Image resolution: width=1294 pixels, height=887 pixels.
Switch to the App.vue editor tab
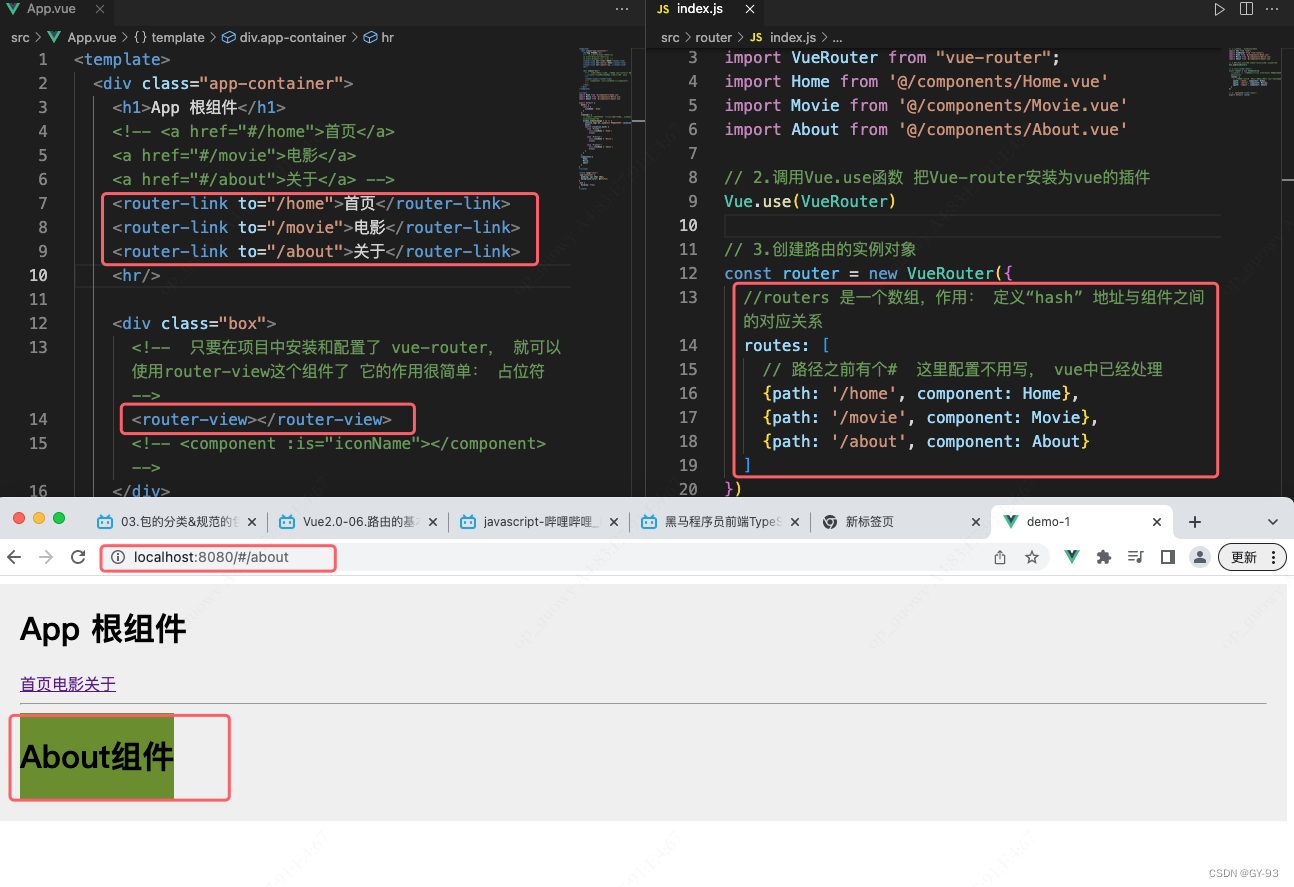point(51,9)
